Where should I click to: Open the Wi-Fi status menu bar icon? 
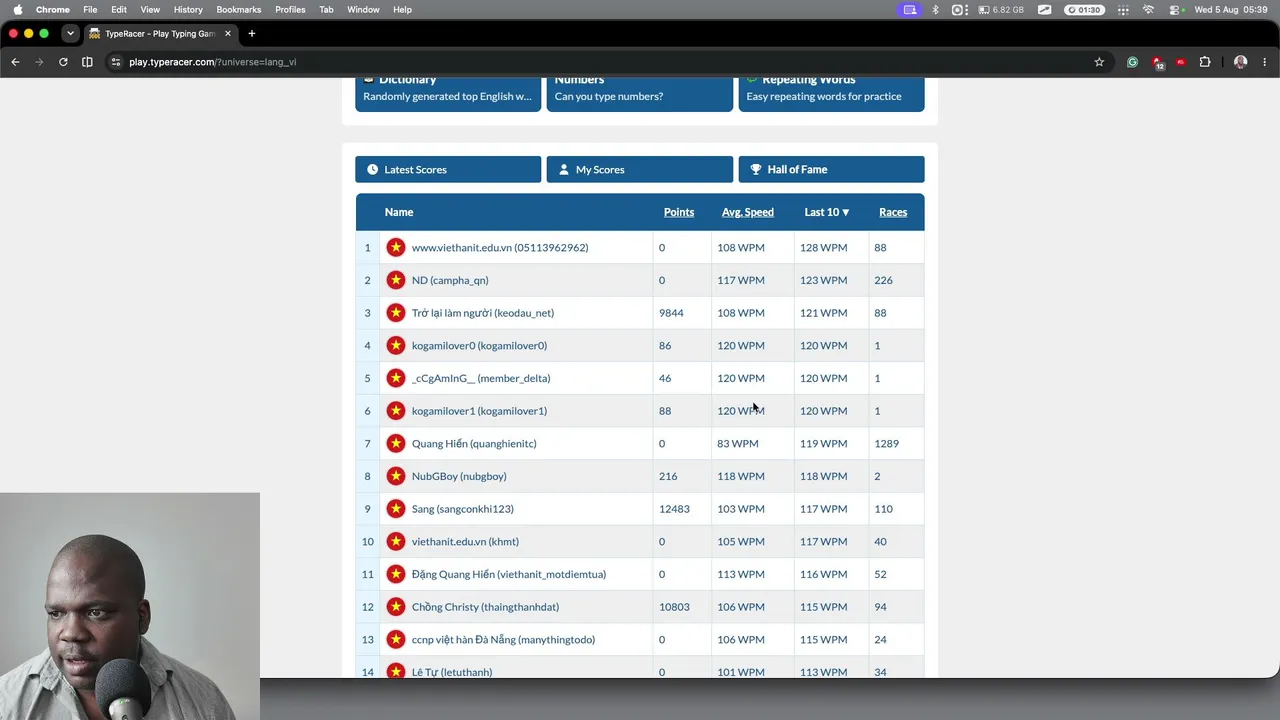1148,9
